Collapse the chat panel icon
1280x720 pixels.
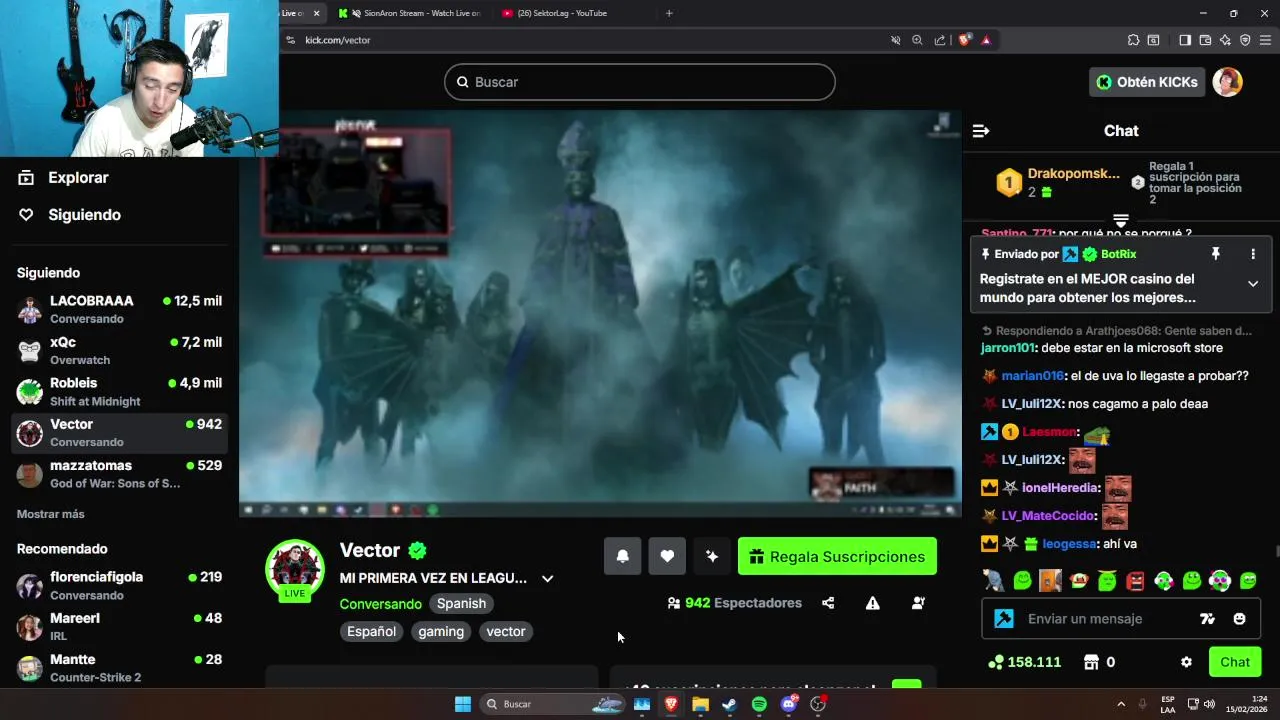(981, 131)
